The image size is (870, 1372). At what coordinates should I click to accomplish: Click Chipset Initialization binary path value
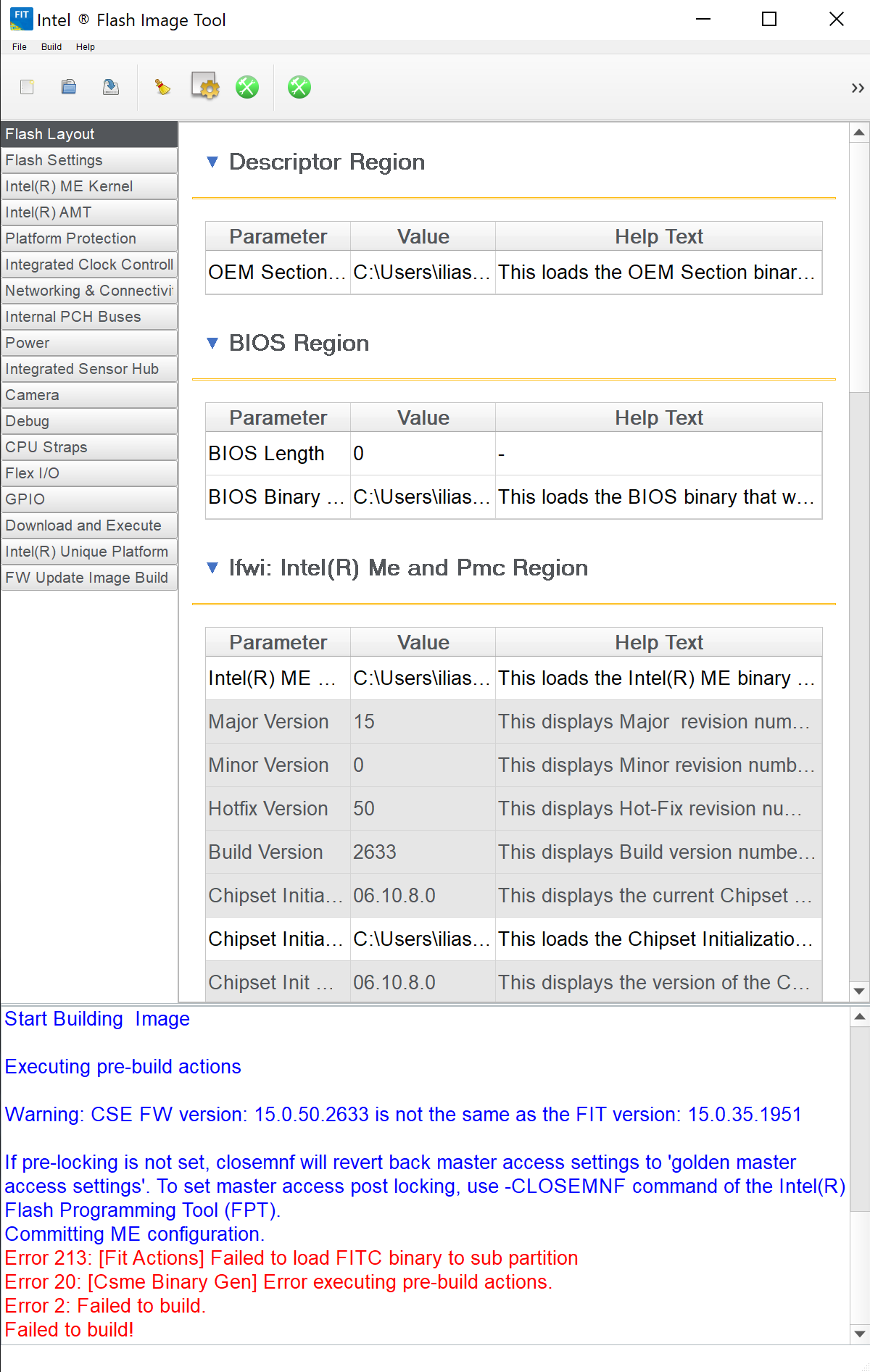click(423, 939)
